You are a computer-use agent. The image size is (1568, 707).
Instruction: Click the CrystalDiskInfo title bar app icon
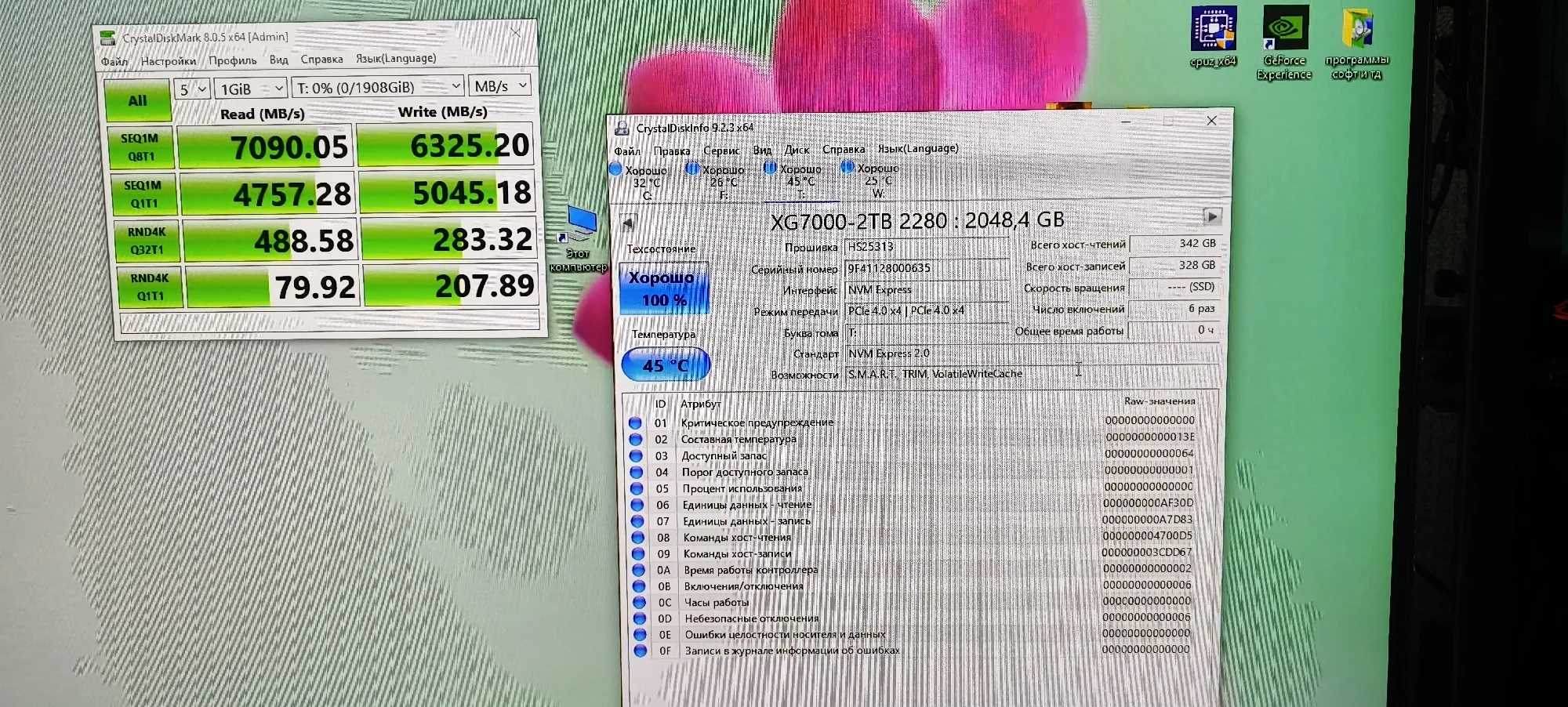pyautogui.click(x=622, y=128)
